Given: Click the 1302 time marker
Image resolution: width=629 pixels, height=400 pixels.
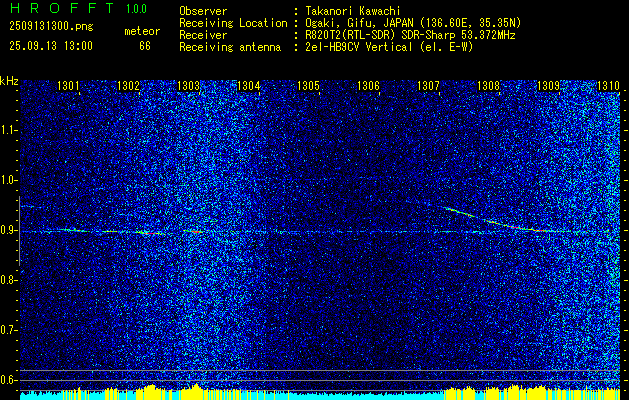Looking at the screenshot, I should [128, 85].
